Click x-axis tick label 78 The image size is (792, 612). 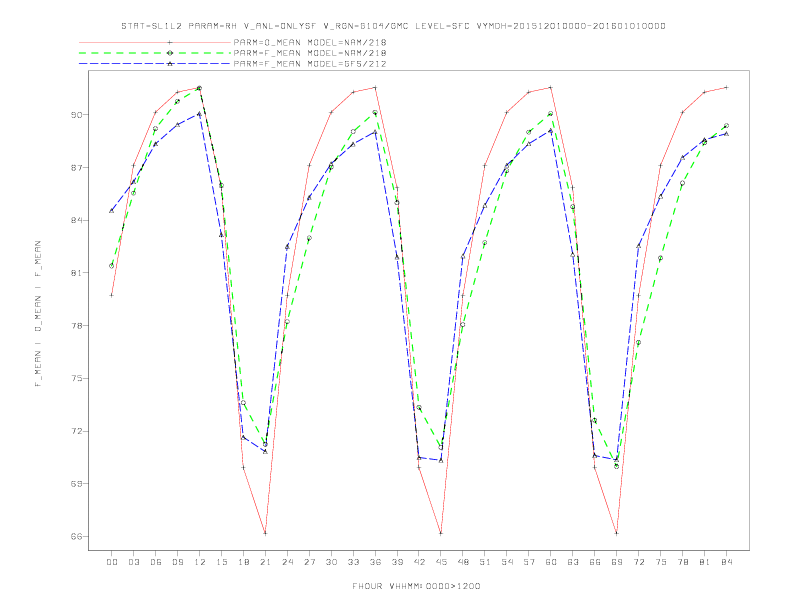(682, 562)
